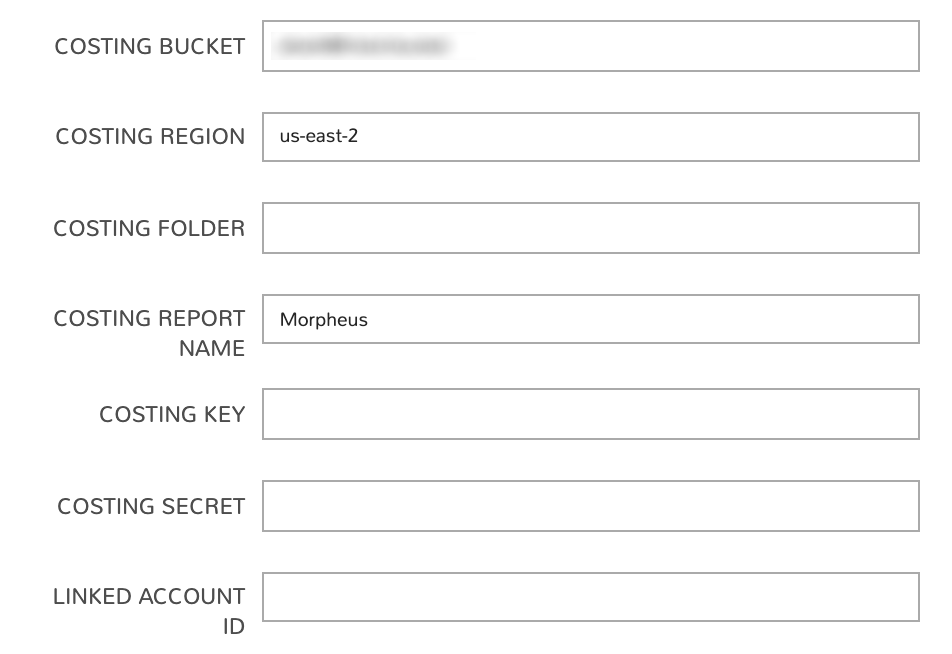Click the Costing Key input field

pos(590,414)
